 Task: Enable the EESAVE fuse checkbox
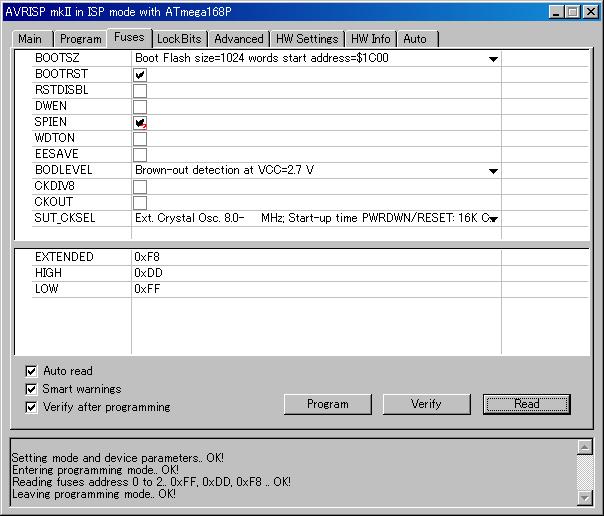(x=140, y=155)
